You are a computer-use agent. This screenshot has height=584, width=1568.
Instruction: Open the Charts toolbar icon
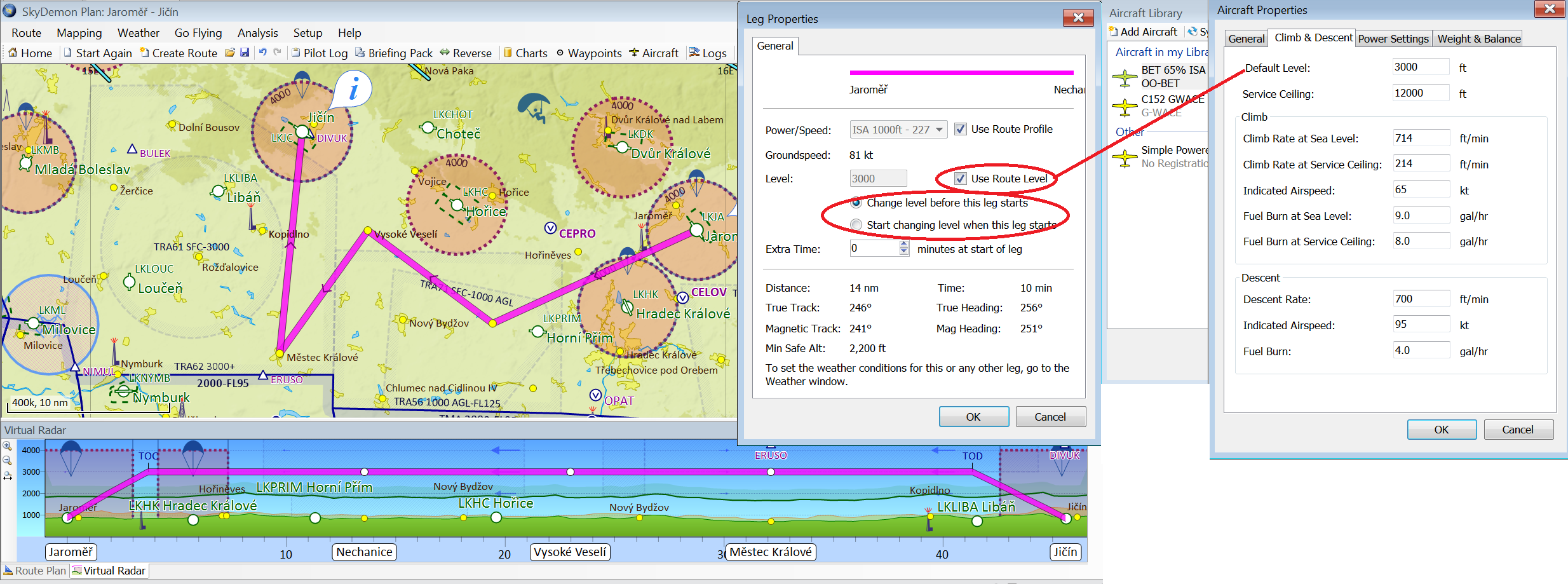(508, 53)
